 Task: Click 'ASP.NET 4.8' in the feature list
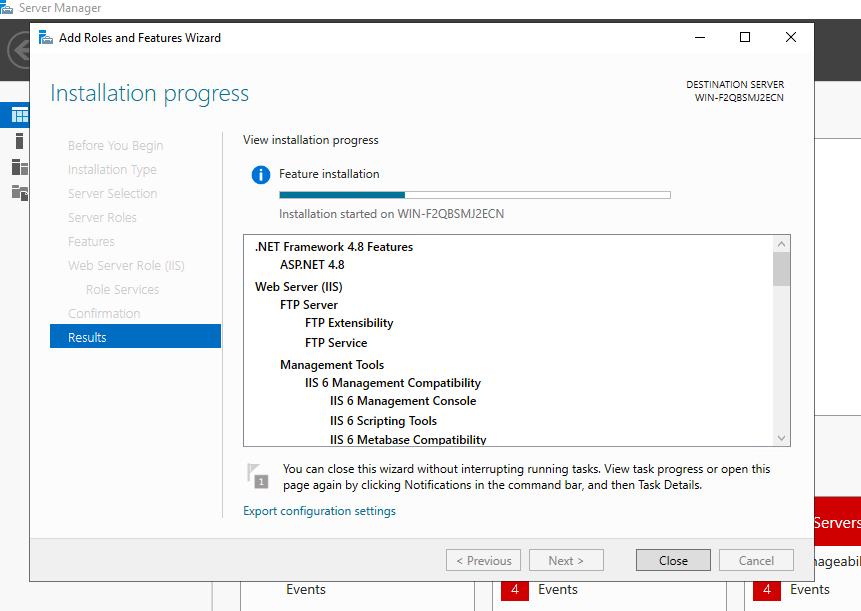click(x=312, y=265)
